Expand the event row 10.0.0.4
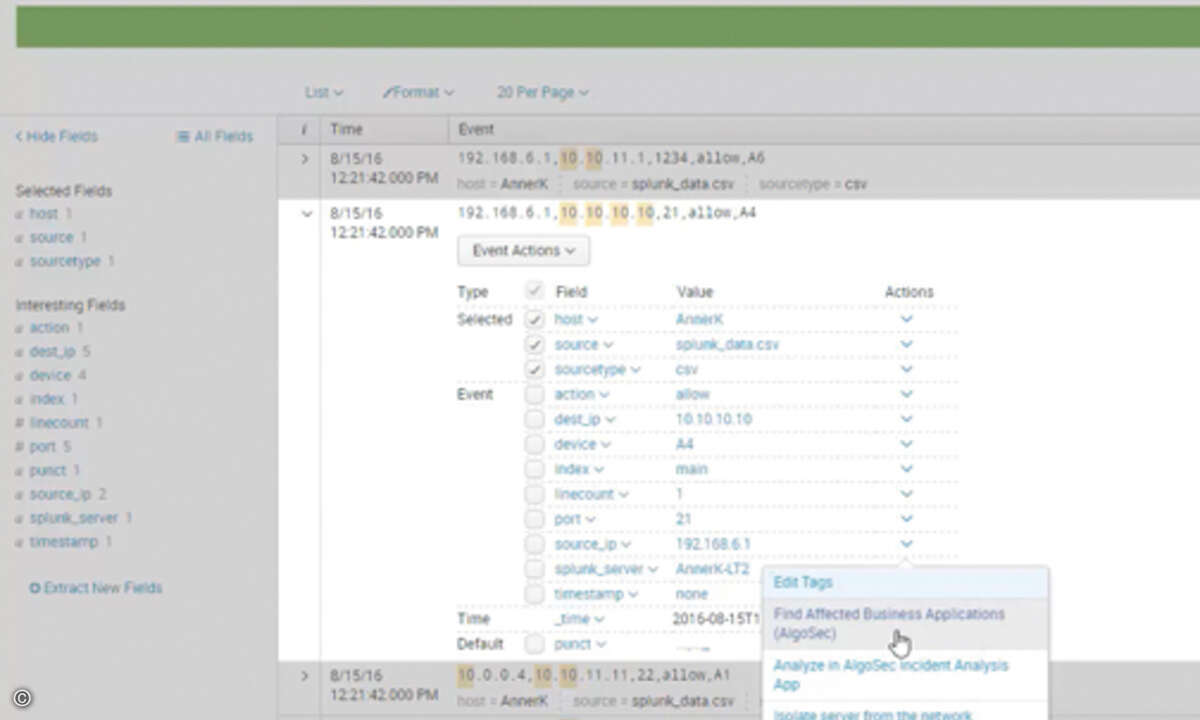Viewport: 1200px width, 720px height. point(305,676)
